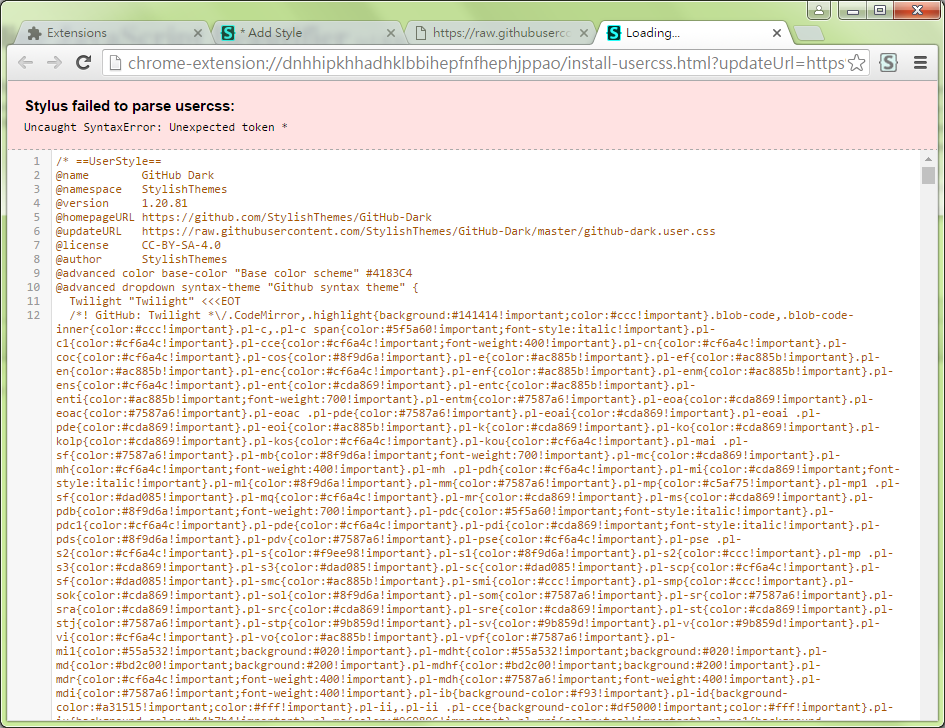Image resolution: width=945 pixels, height=728 pixels.
Task: Click the @updateURL raw.githubusercontent text
Action: (x=429, y=231)
